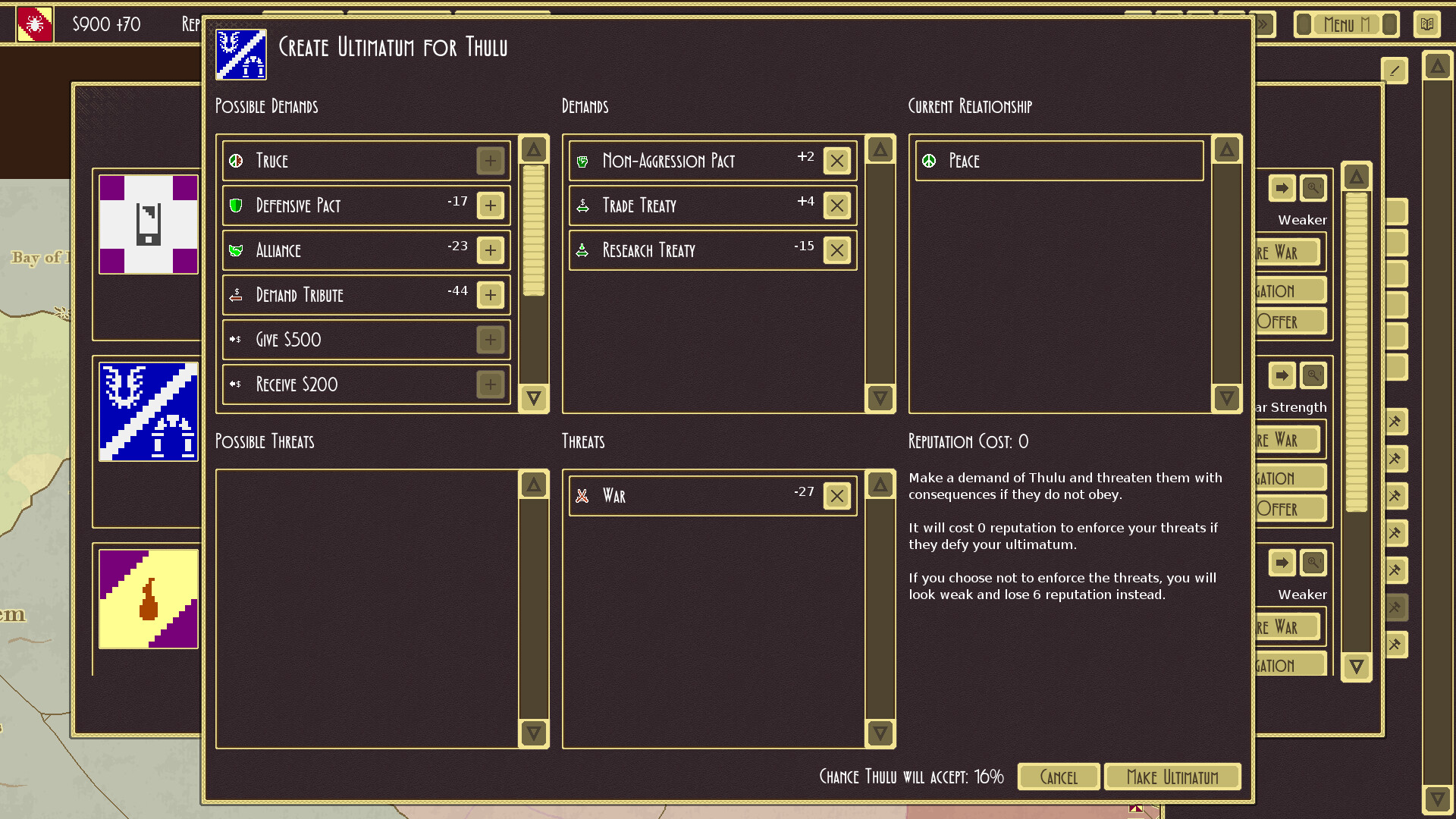Viewport: 1456px width, 819px height.
Task: Click the crossed-swords War threat icon
Action: [582, 495]
